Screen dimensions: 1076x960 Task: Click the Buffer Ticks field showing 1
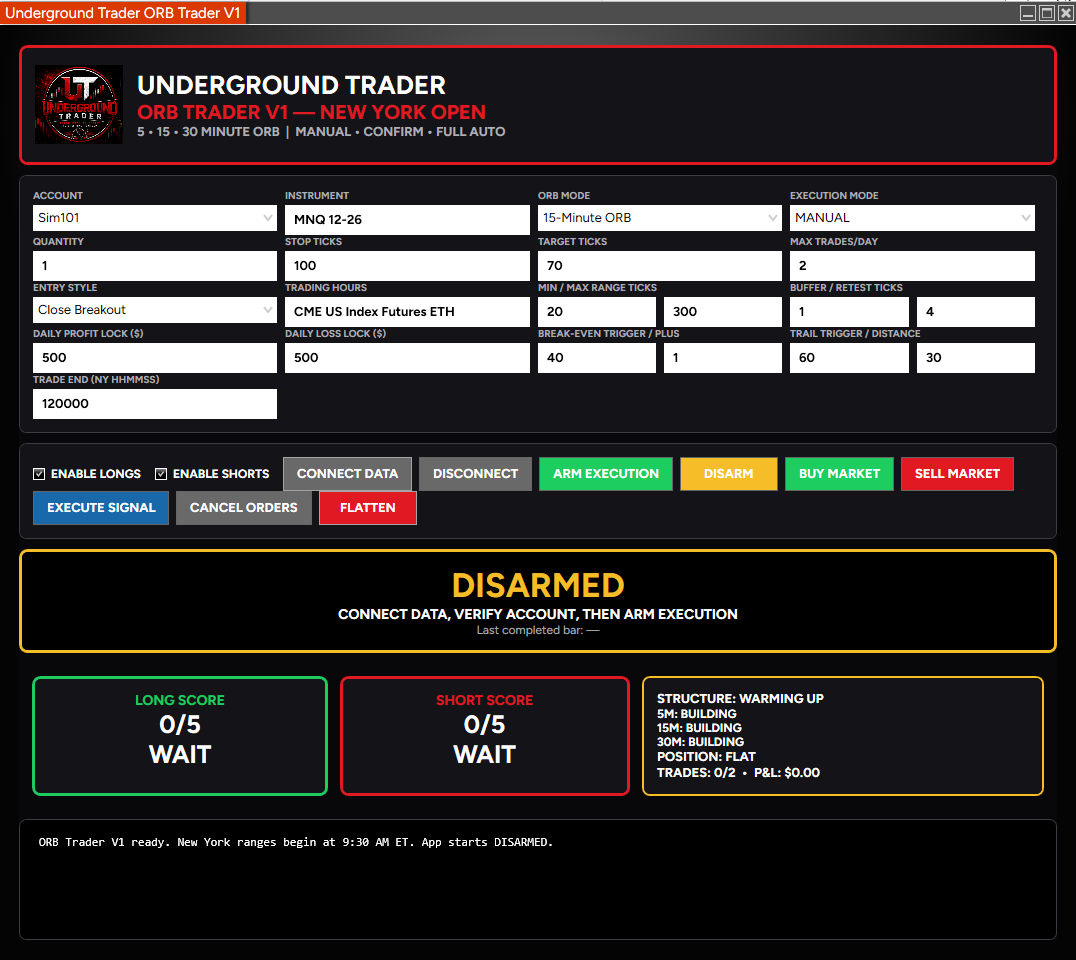pos(849,312)
